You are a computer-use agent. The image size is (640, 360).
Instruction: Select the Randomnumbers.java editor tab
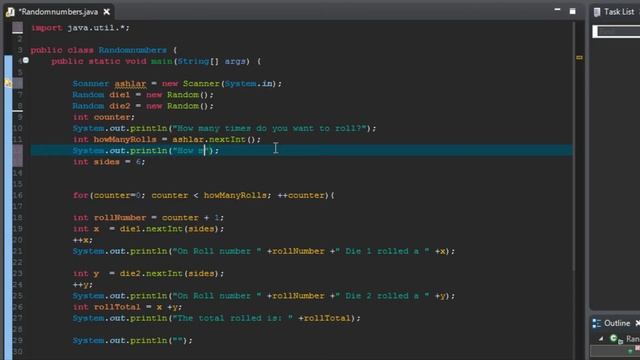58,12
